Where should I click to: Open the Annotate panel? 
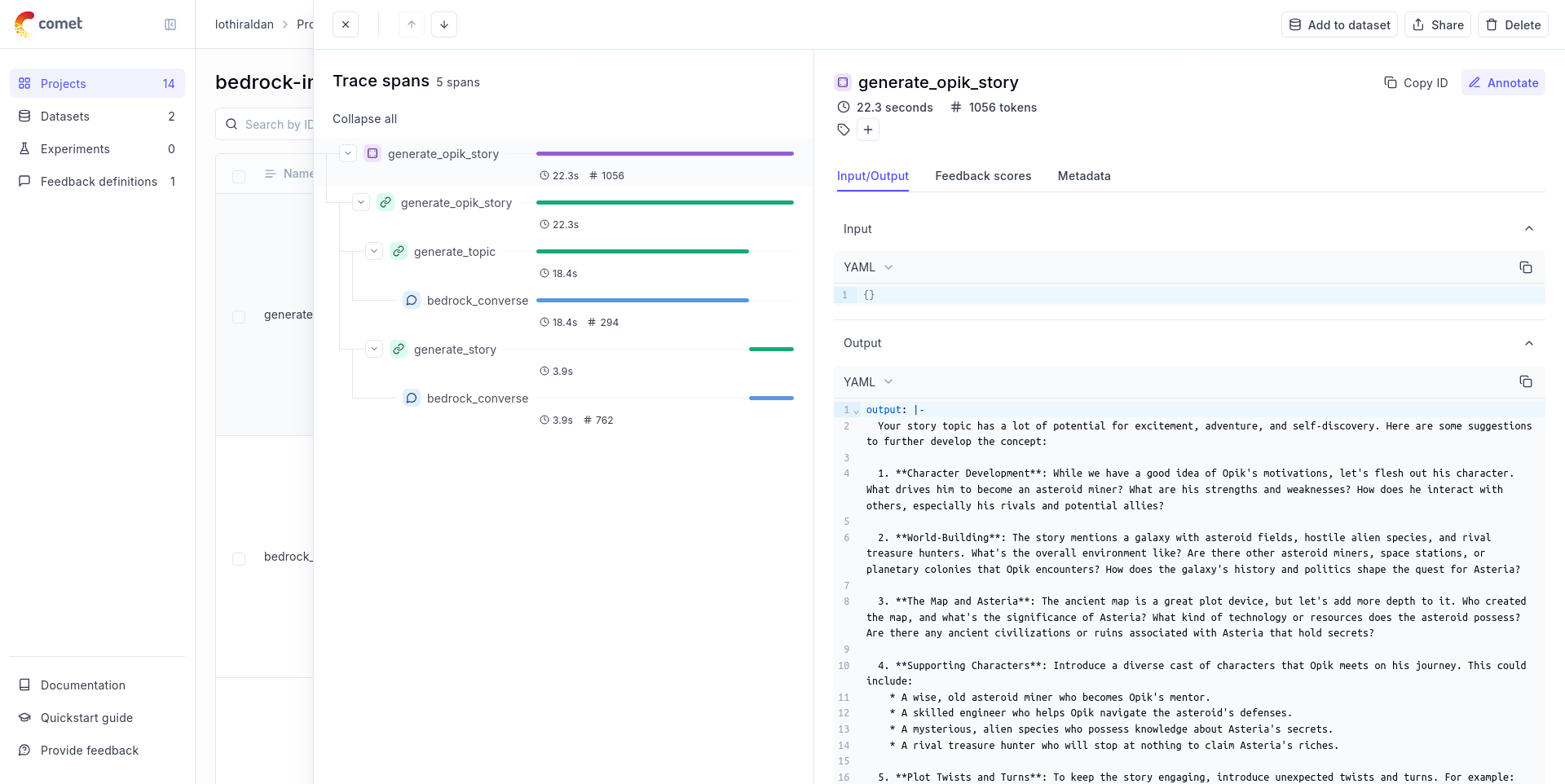coord(1503,83)
